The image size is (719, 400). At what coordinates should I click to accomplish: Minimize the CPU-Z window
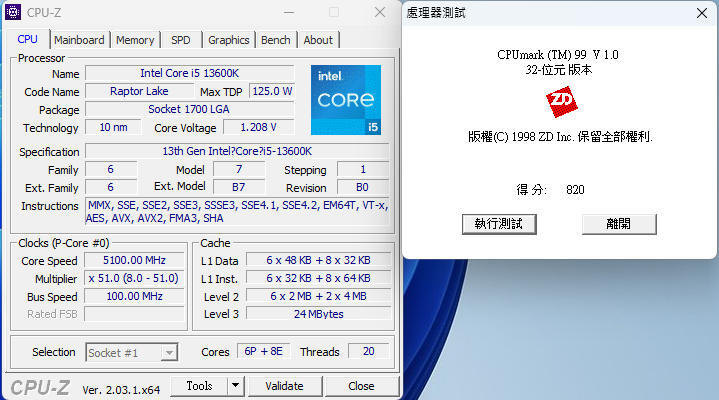(x=288, y=13)
